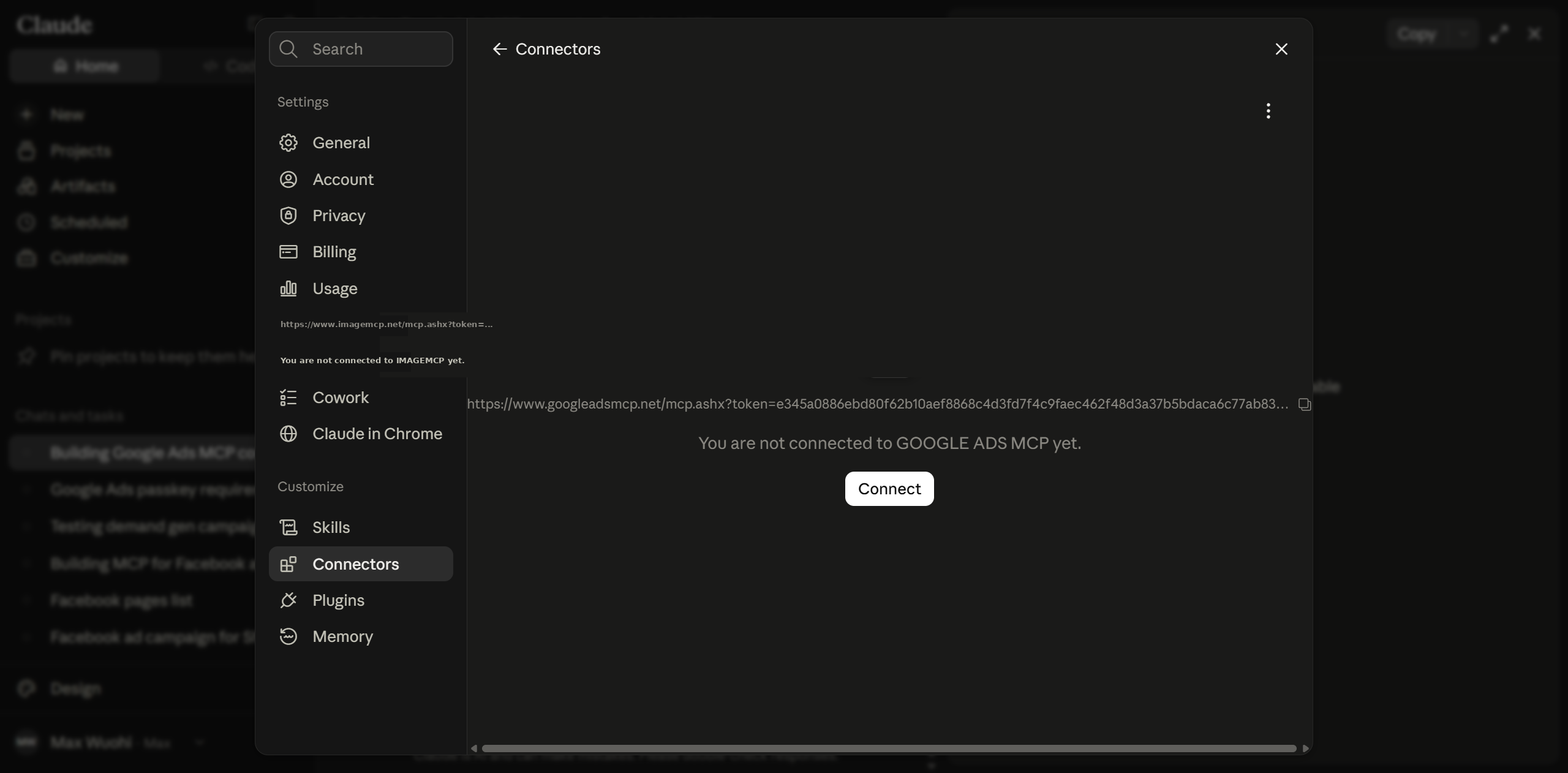The width and height of the screenshot is (1568, 773).
Task: Open Cowork settings
Action: (361, 398)
